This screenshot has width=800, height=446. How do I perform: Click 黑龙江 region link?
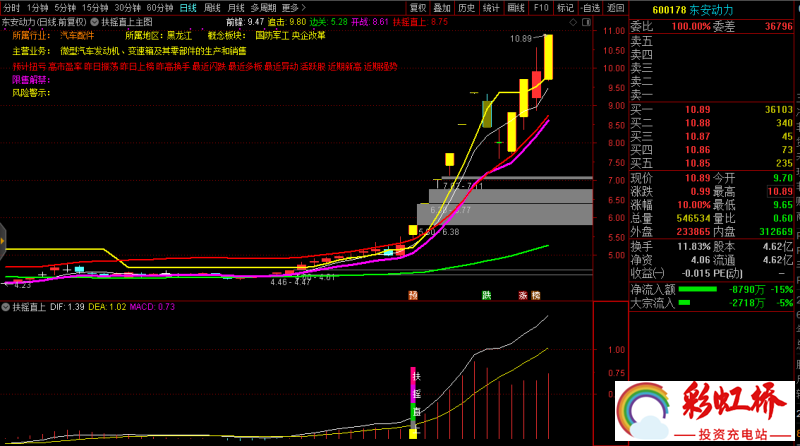tap(179, 35)
